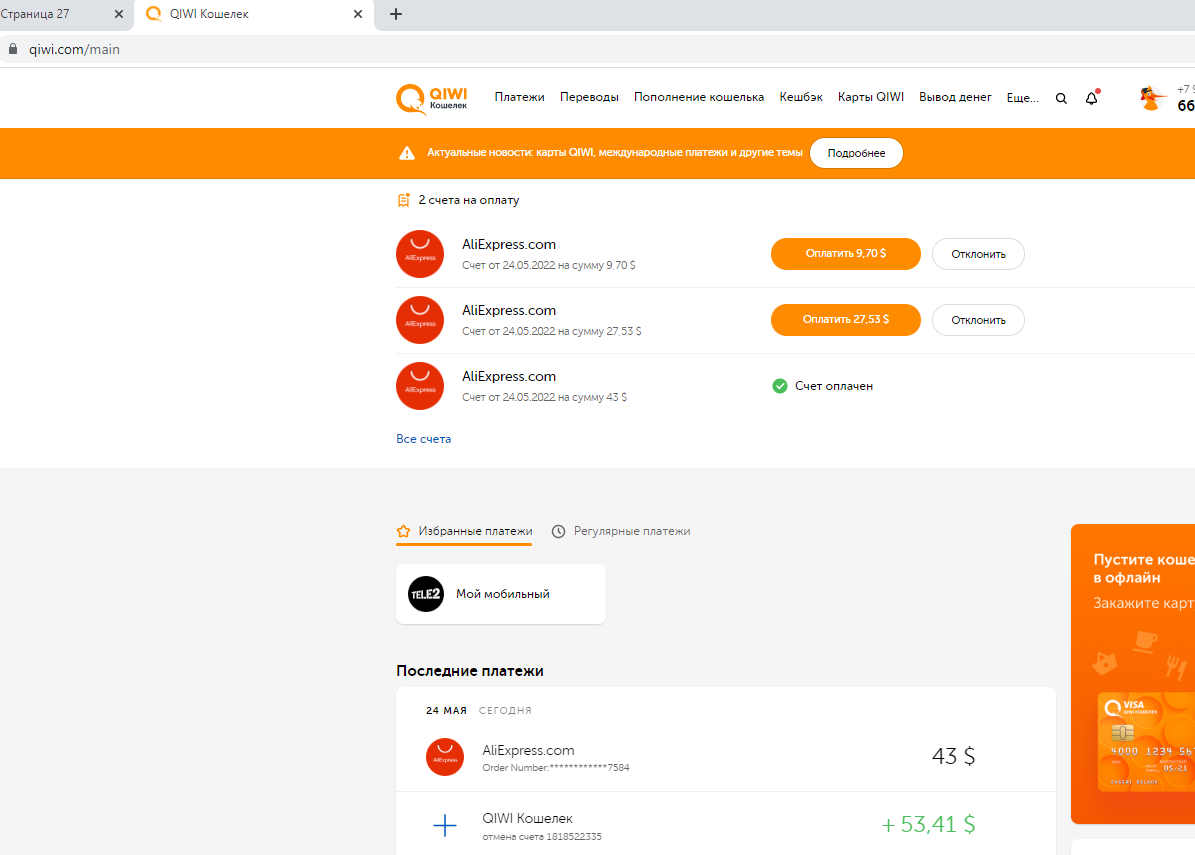Screen dimensions: 1195x855
Task: Open Пополнение кошелька menu item
Action: pos(699,97)
